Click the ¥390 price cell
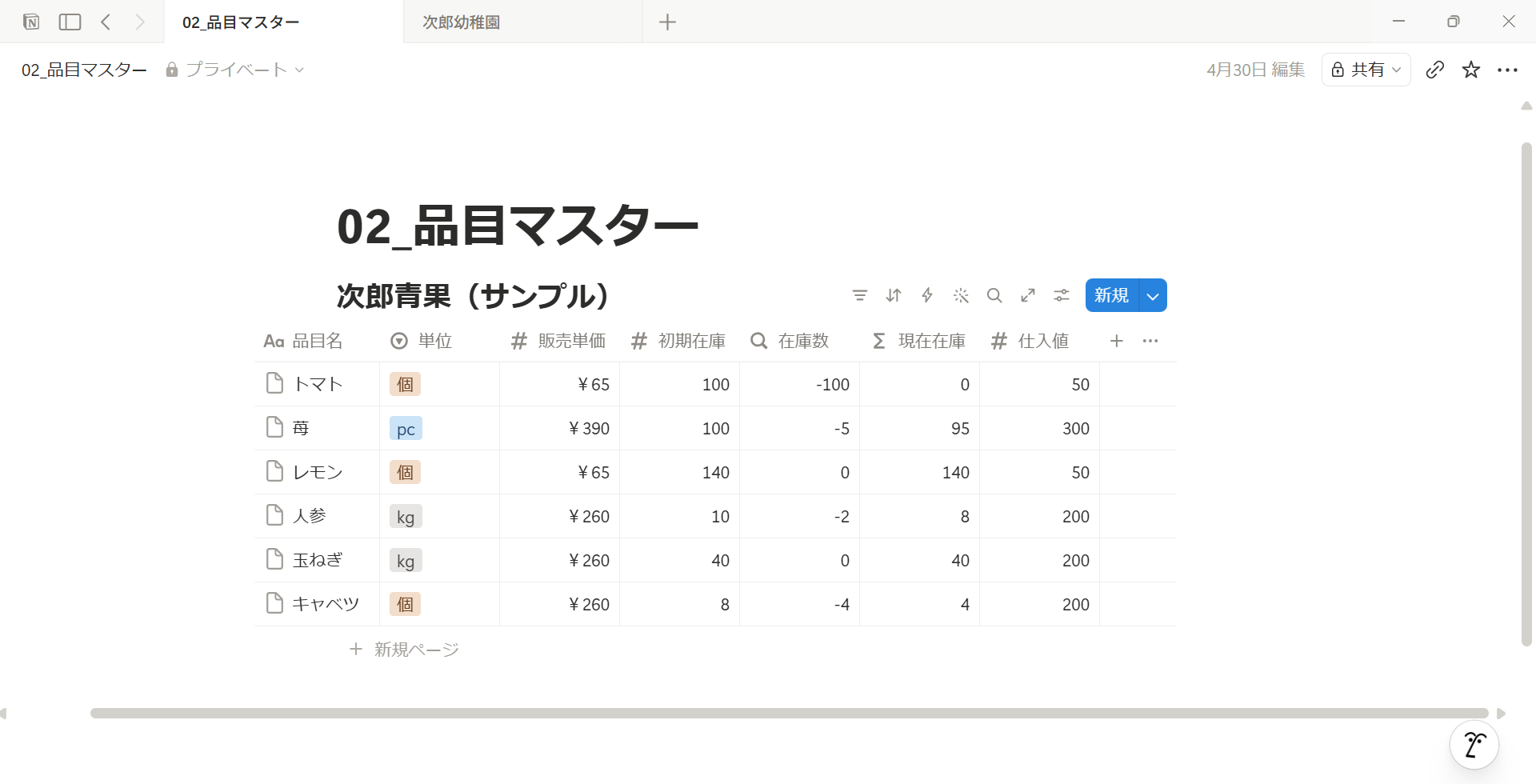The image size is (1536, 784). click(559, 428)
